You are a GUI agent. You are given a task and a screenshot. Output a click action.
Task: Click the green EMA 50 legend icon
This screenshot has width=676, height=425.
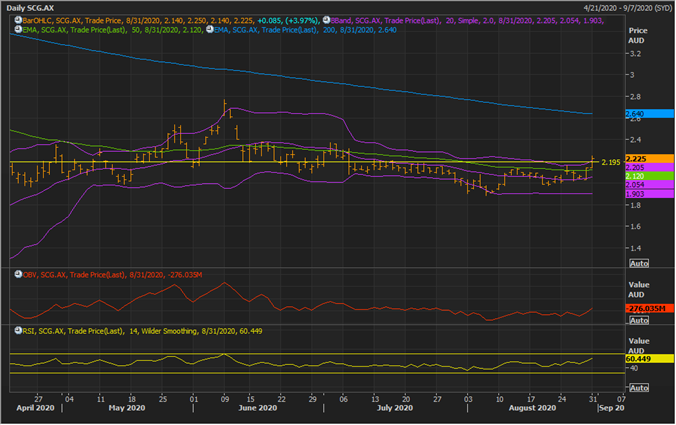coord(18,29)
